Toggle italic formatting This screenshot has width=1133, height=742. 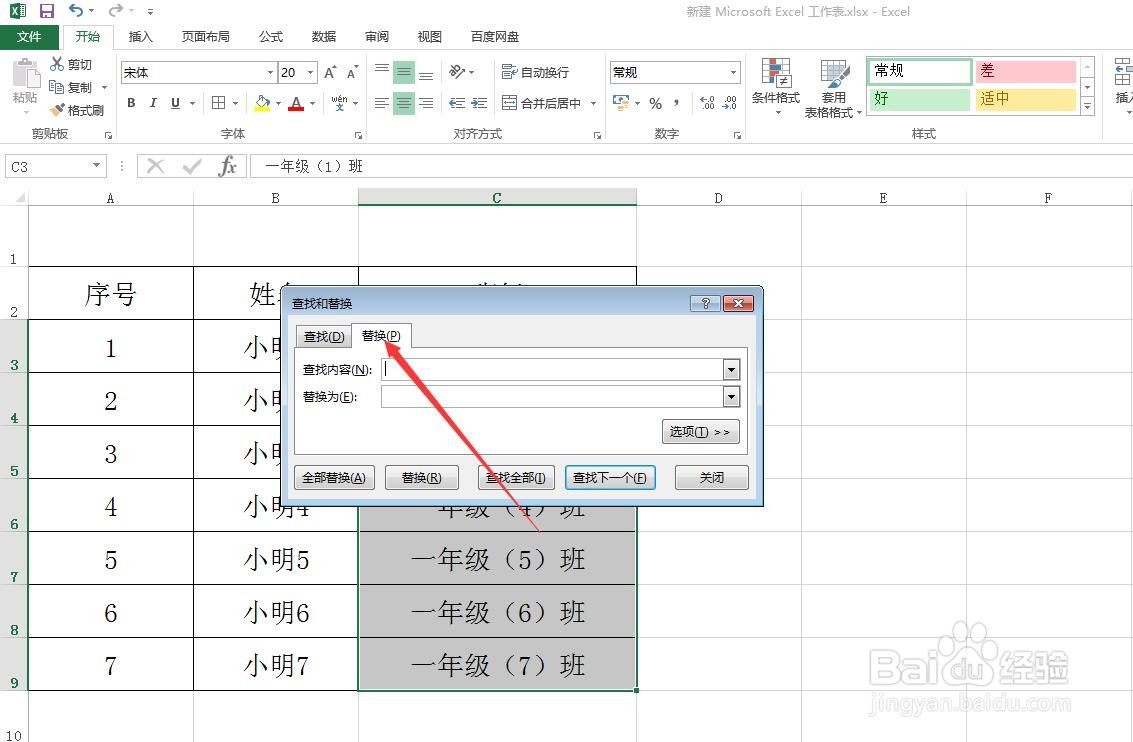(151, 103)
